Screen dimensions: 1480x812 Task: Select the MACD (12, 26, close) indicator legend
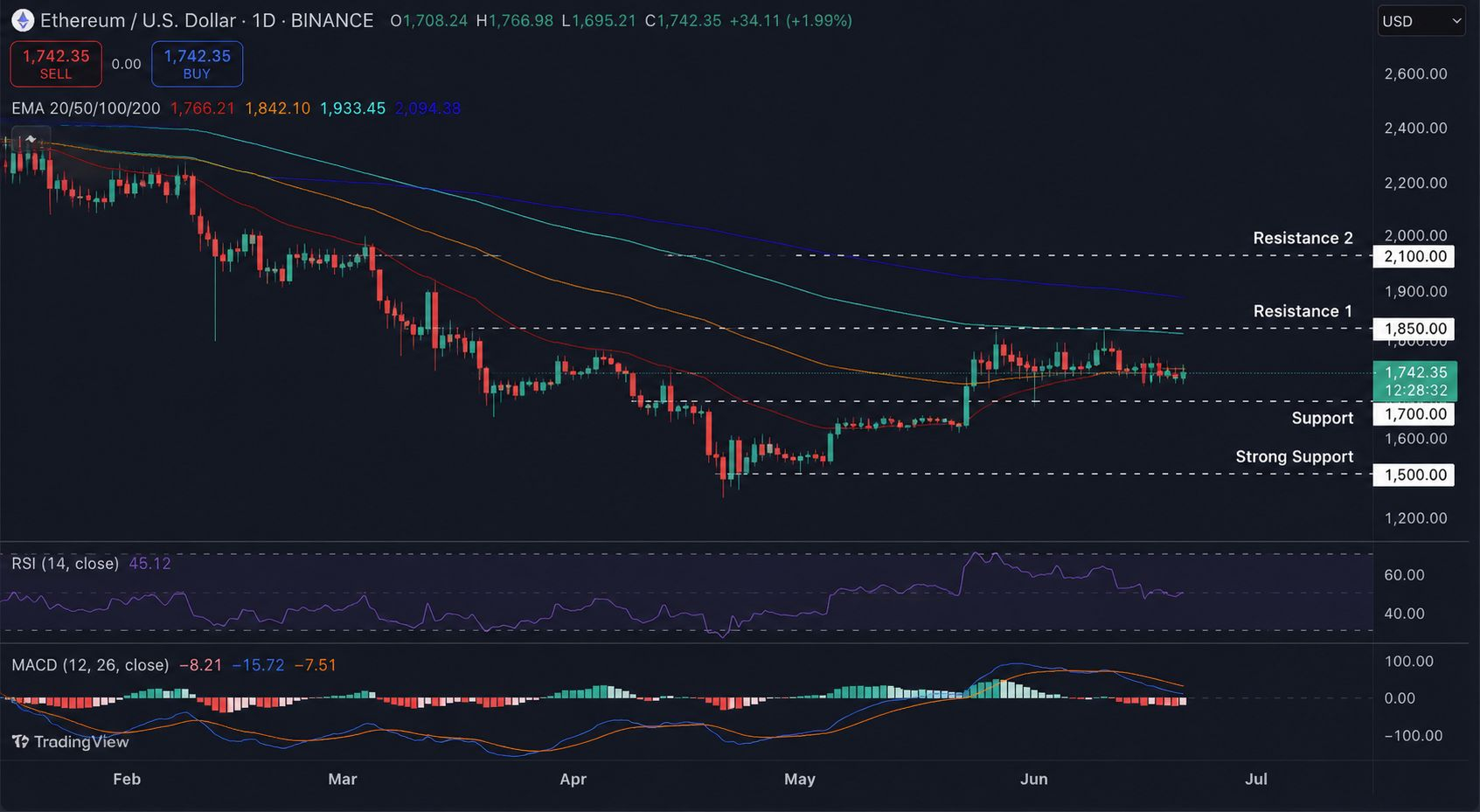tap(90, 665)
